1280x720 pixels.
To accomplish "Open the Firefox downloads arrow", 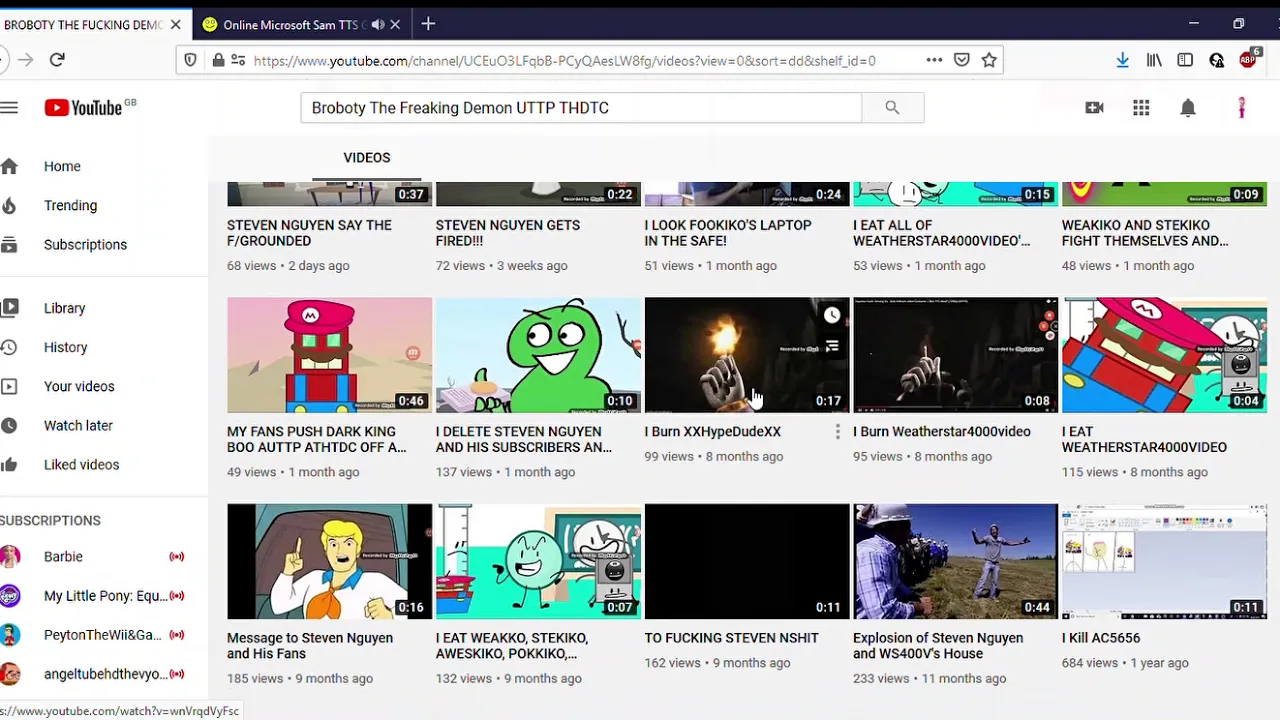I will click(1122, 60).
